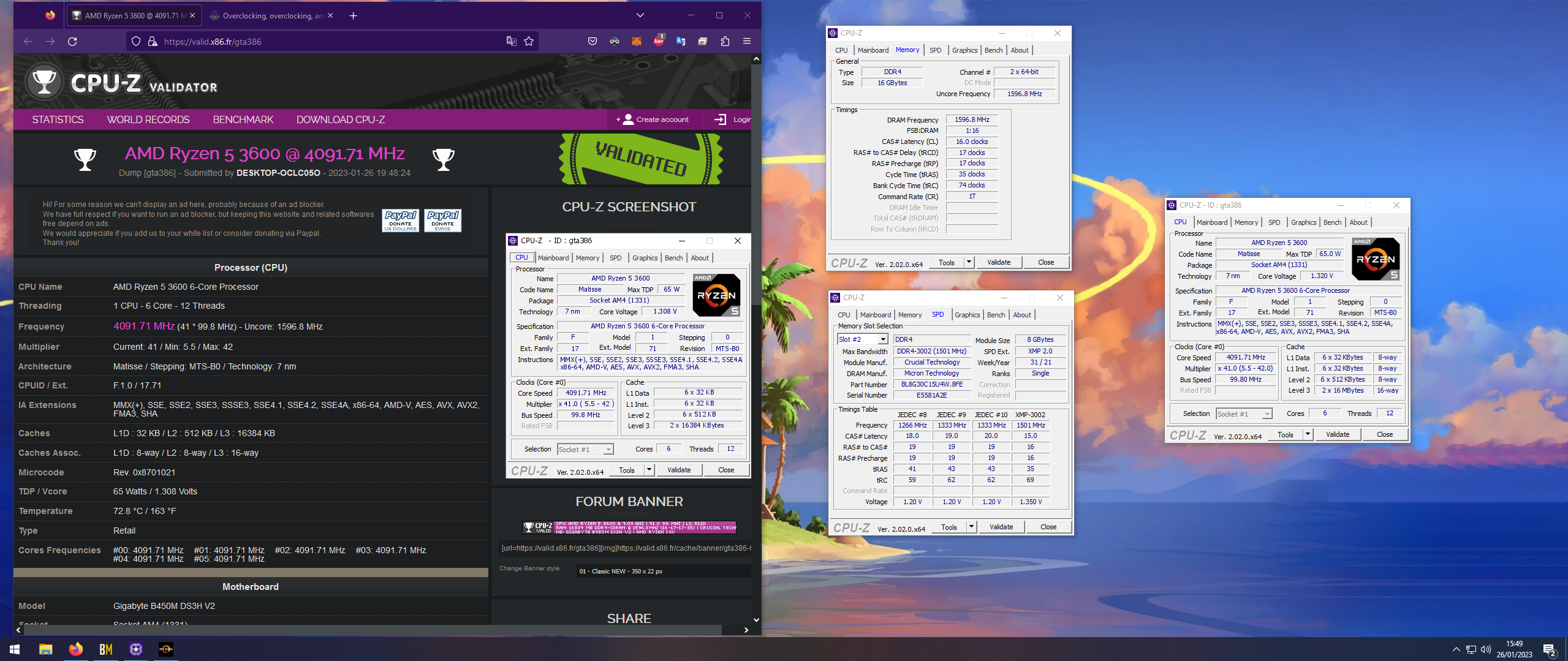Open a new browser tab
Screen dimensions: 1568x661
pyautogui.click(x=353, y=16)
